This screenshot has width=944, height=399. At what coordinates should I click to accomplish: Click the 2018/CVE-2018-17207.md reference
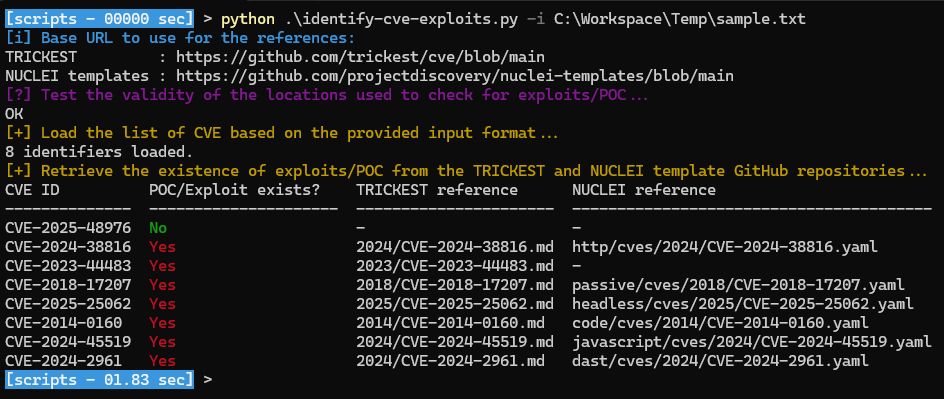(x=455, y=285)
